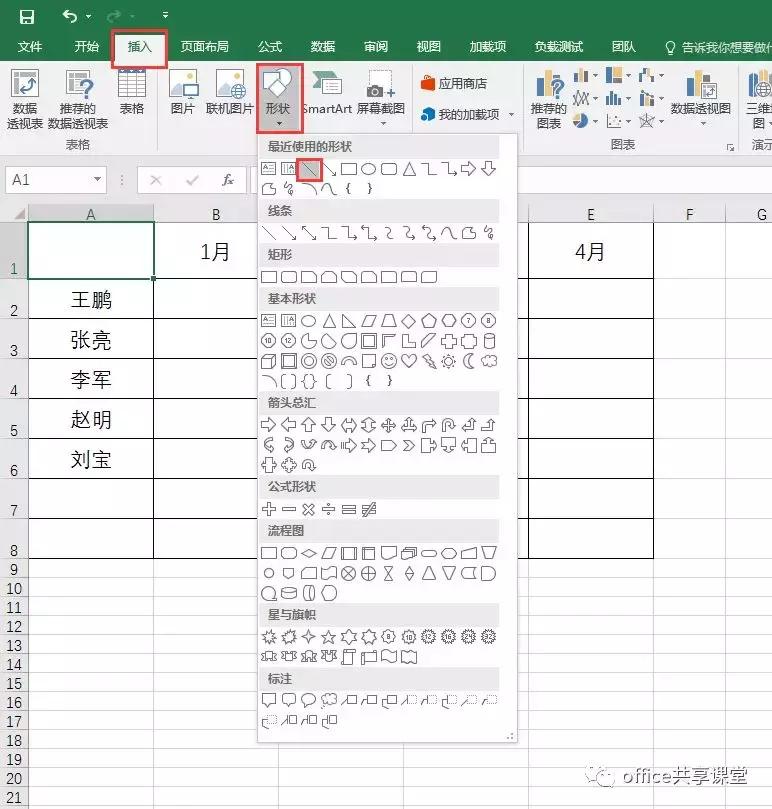Select the Up Arrow in block arrows
The width and height of the screenshot is (772, 809).
309,425
